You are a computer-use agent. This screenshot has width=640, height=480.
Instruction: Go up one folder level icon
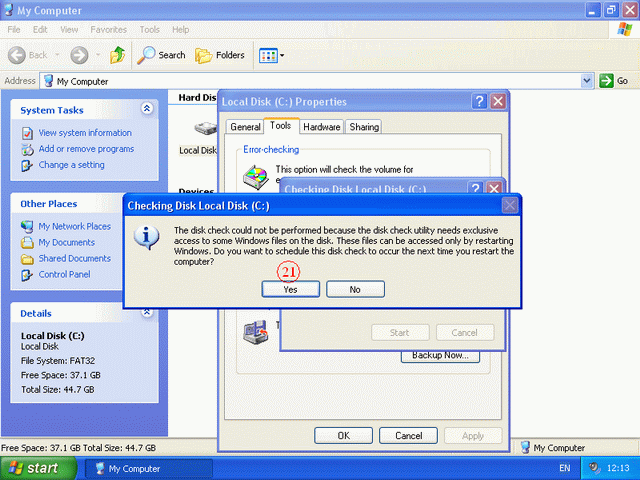[118, 55]
